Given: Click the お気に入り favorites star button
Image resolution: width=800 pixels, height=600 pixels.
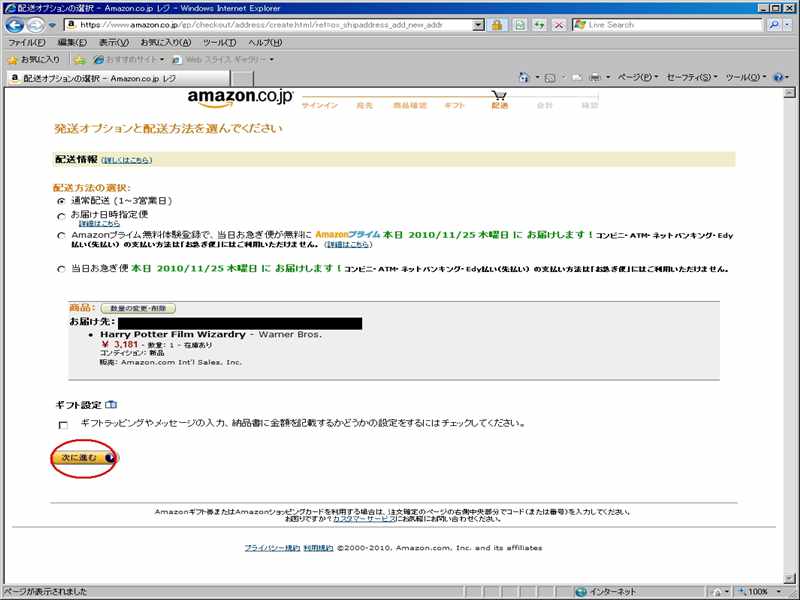Looking at the screenshot, I should tap(34, 60).
